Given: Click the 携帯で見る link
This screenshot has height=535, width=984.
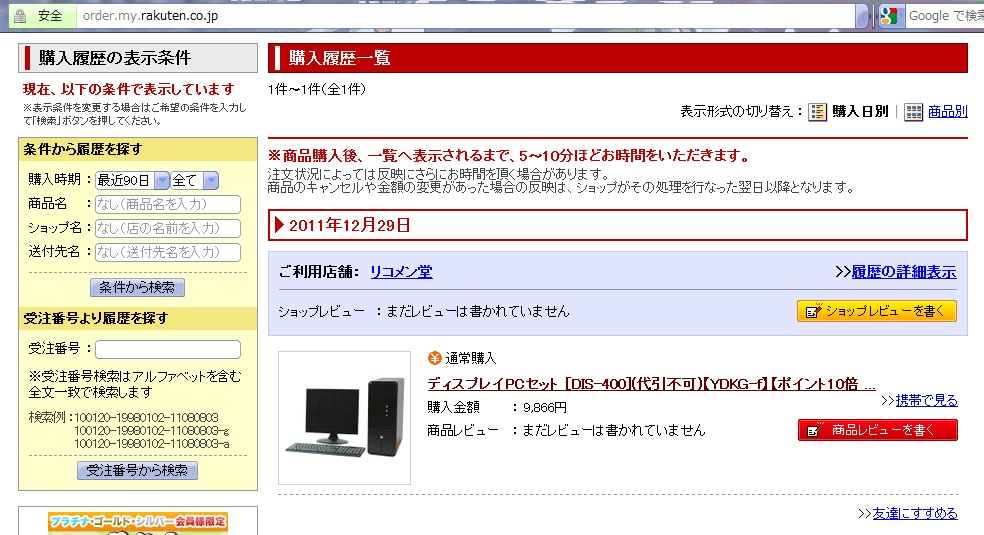Looking at the screenshot, I should click(926, 400).
